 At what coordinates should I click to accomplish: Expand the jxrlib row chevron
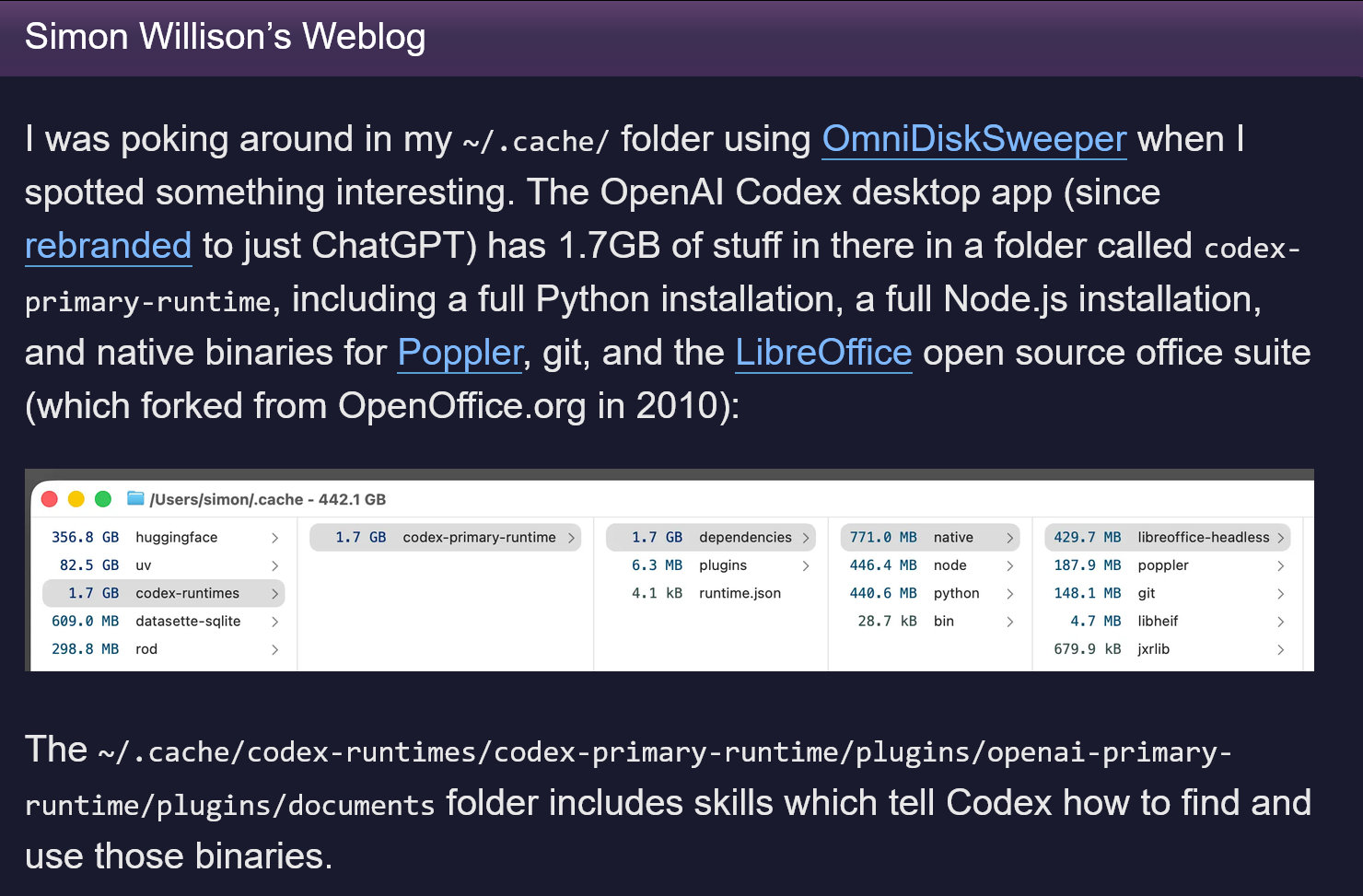coord(1280,649)
